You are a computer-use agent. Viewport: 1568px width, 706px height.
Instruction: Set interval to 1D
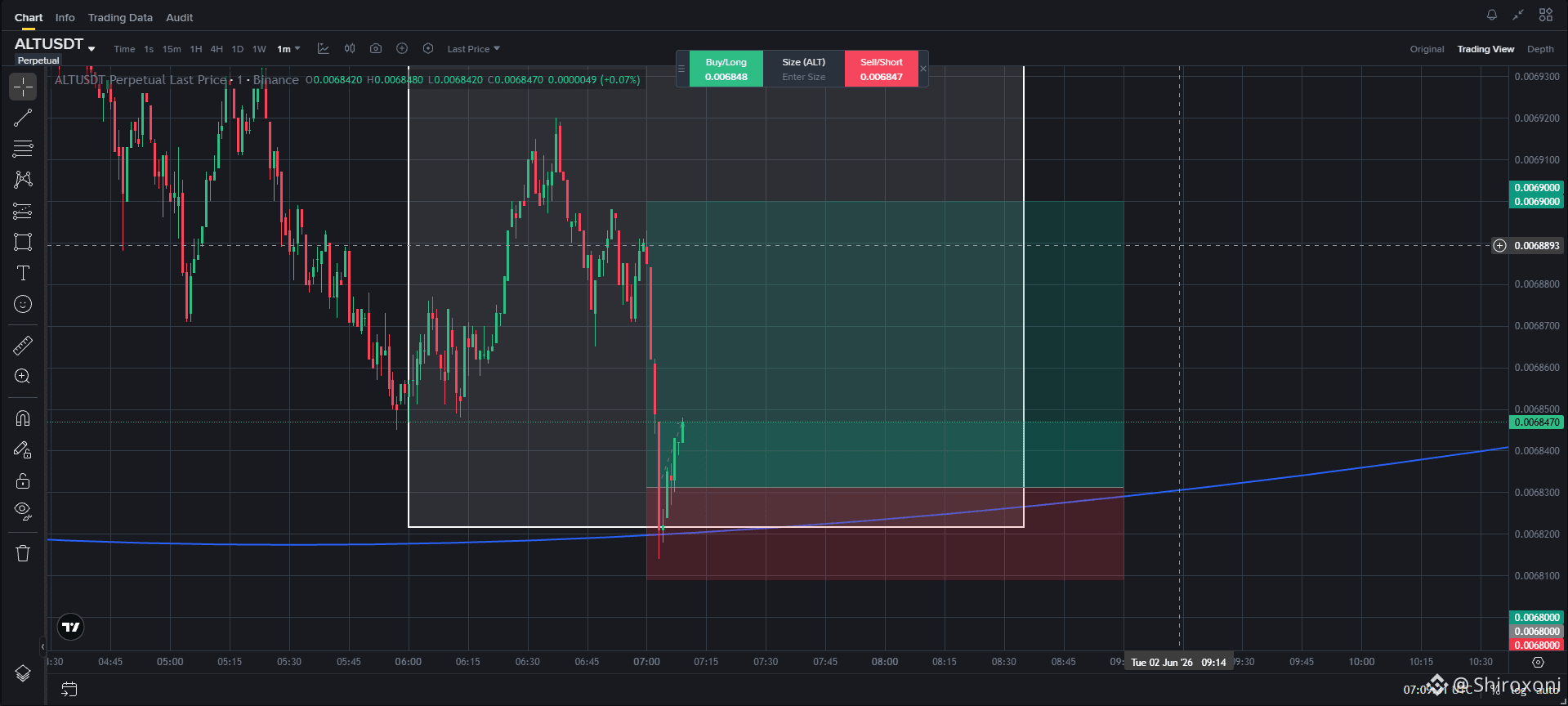point(237,49)
